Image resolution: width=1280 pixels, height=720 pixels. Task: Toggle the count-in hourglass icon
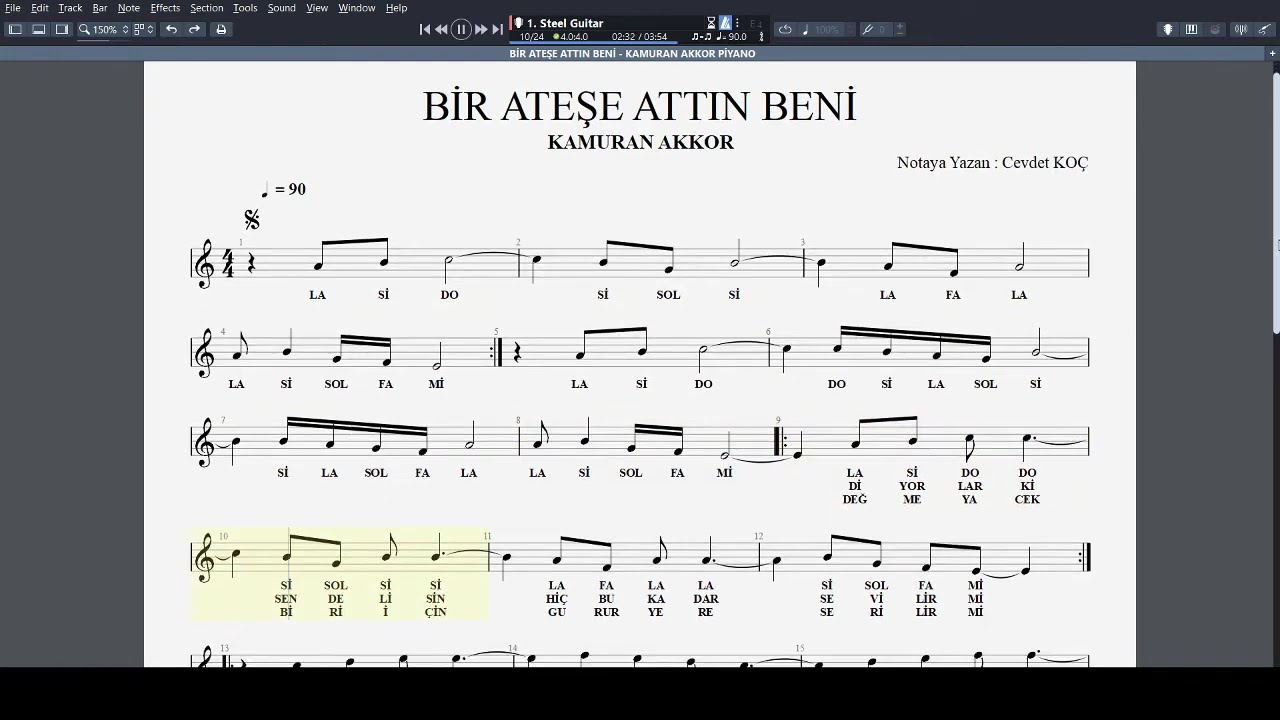[711, 23]
